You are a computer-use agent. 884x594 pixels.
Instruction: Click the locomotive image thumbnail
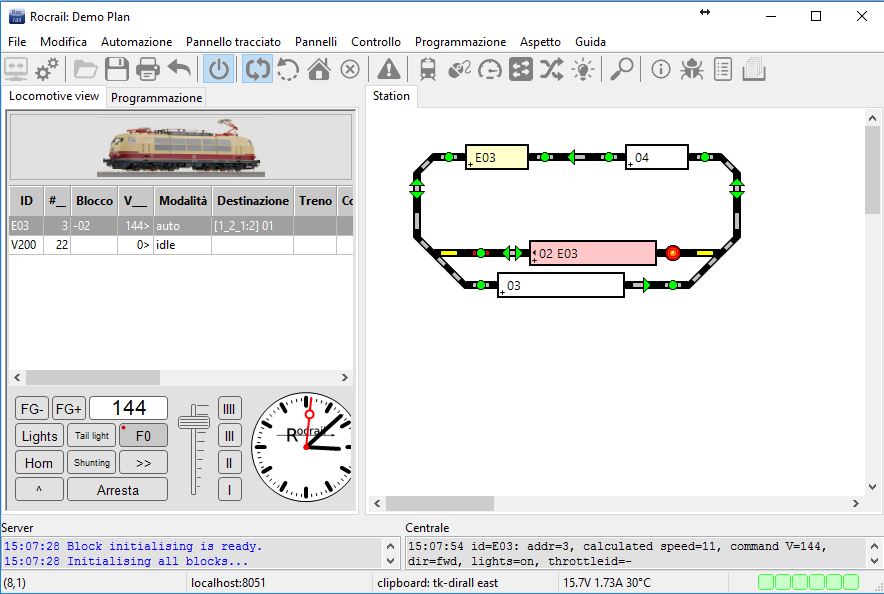[x=181, y=147]
